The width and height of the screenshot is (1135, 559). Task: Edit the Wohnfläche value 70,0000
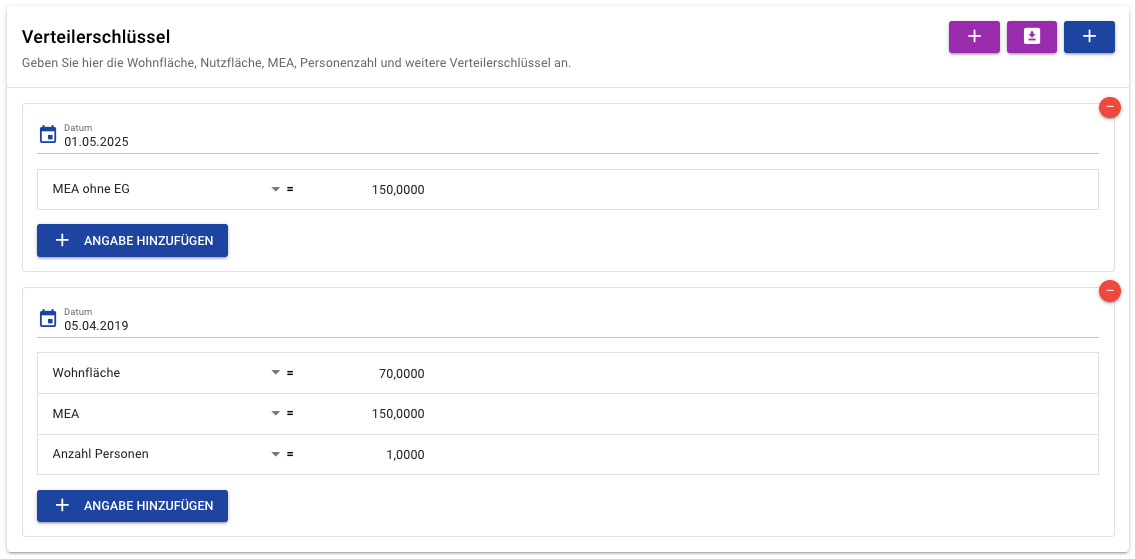tap(362, 374)
